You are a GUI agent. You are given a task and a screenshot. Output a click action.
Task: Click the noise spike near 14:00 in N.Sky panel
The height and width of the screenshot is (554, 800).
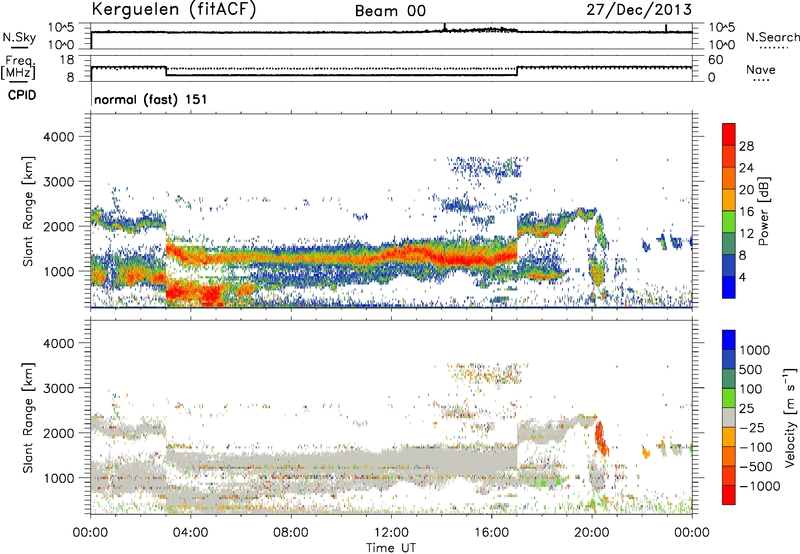[445, 27]
